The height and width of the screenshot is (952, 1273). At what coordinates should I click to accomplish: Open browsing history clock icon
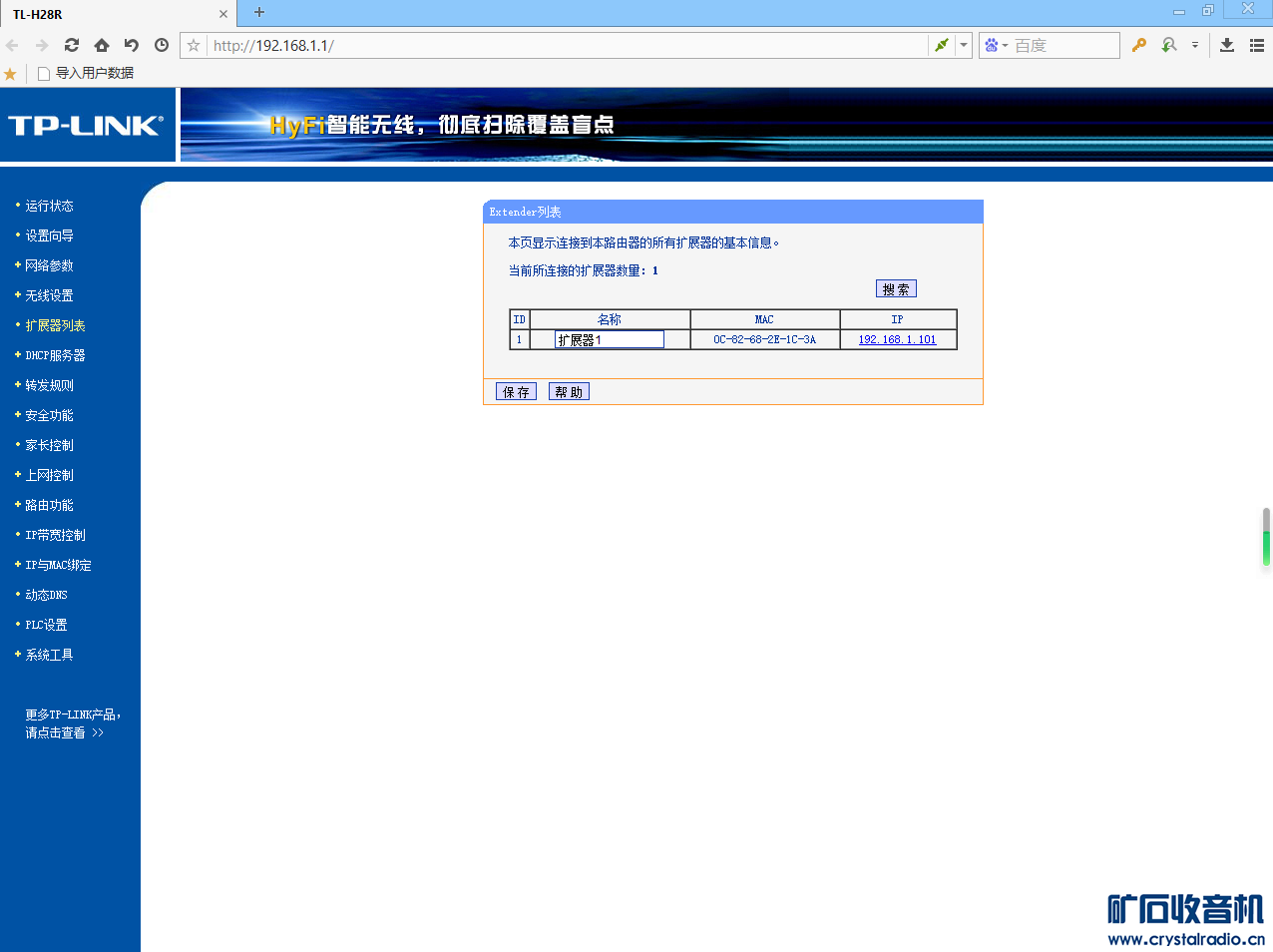pos(162,45)
